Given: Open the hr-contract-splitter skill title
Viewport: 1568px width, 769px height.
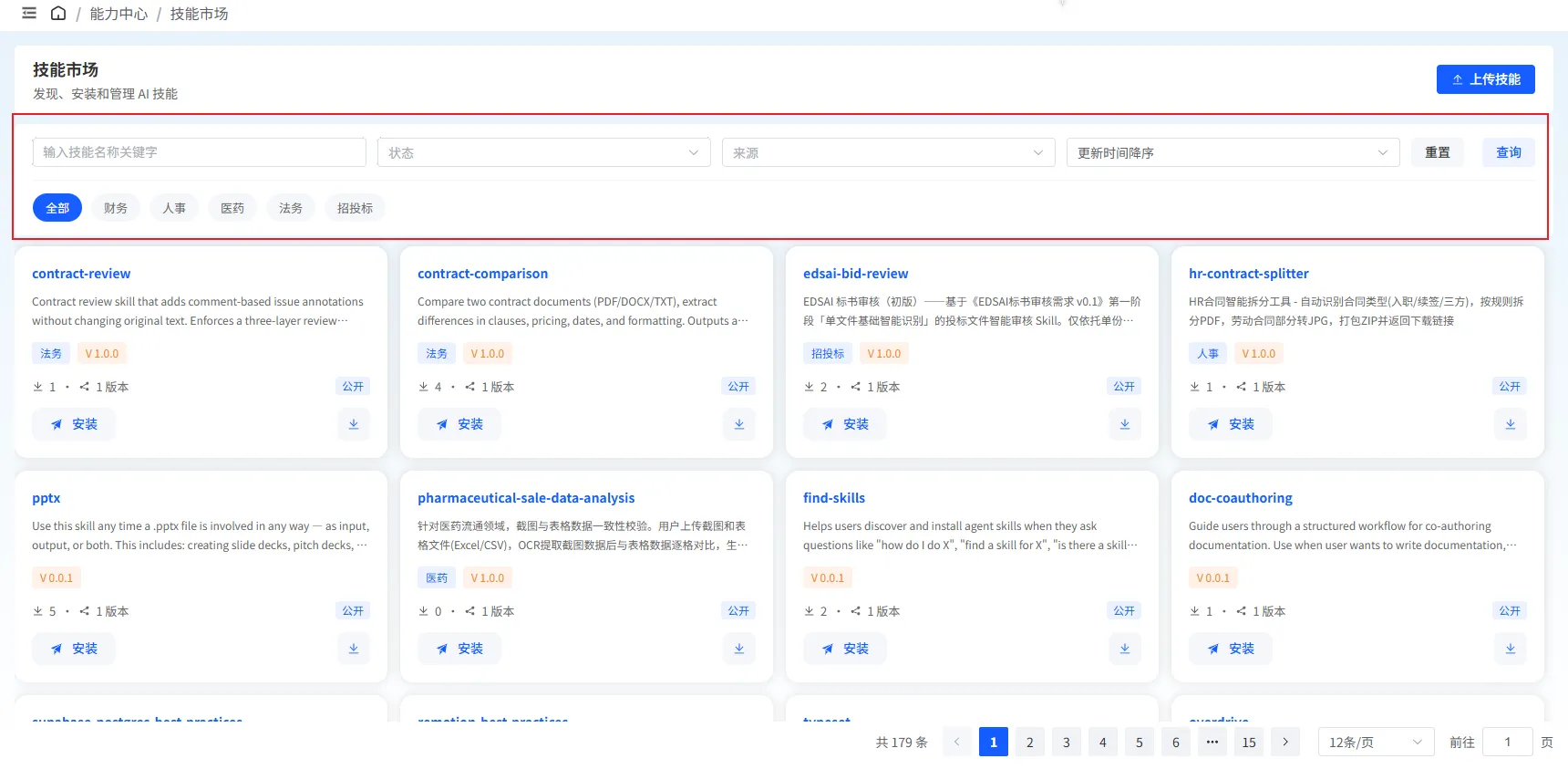Looking at the screenshot, I should (1249, 274).
